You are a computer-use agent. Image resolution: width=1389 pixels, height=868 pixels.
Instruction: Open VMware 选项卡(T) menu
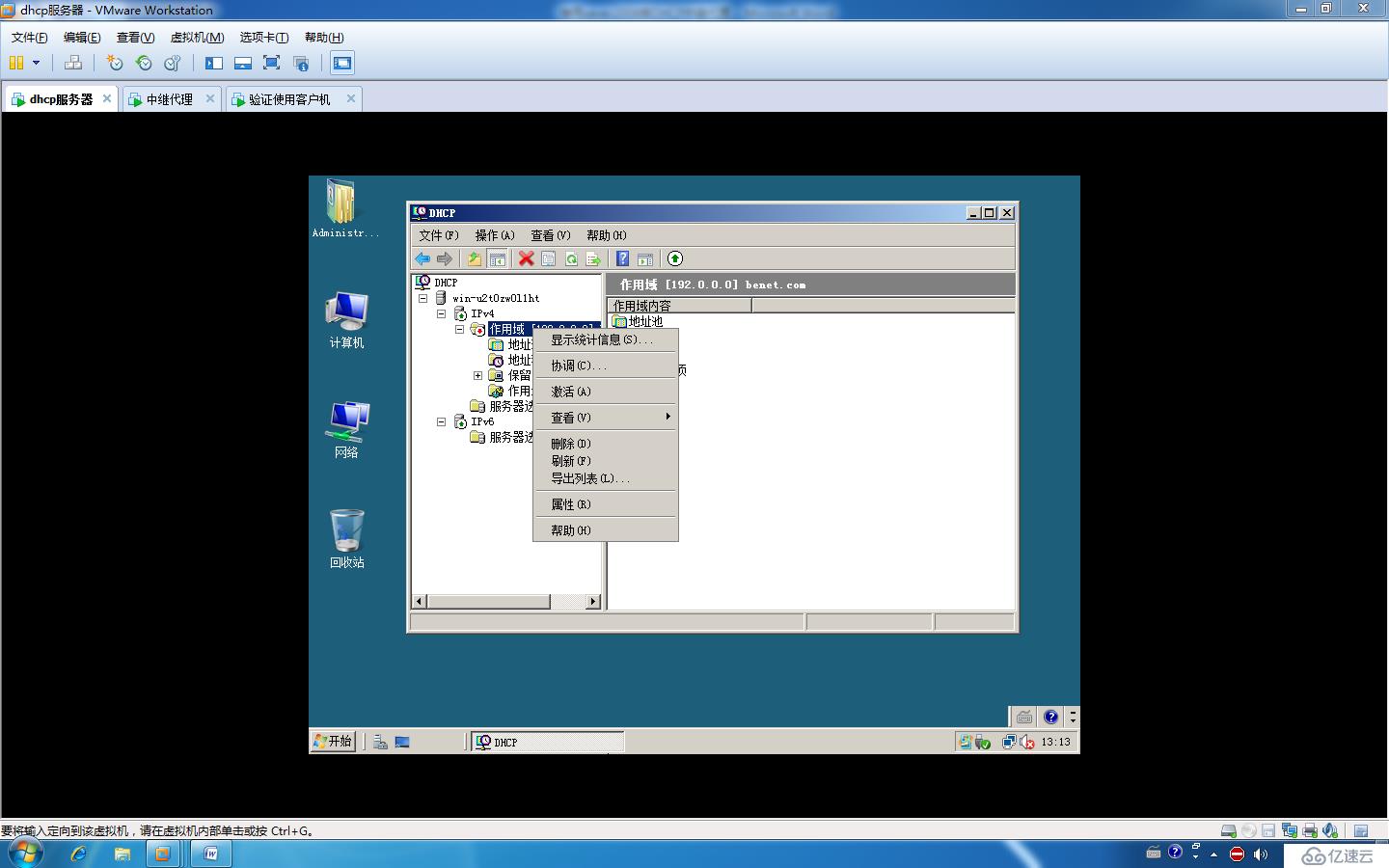click(264, 38)
